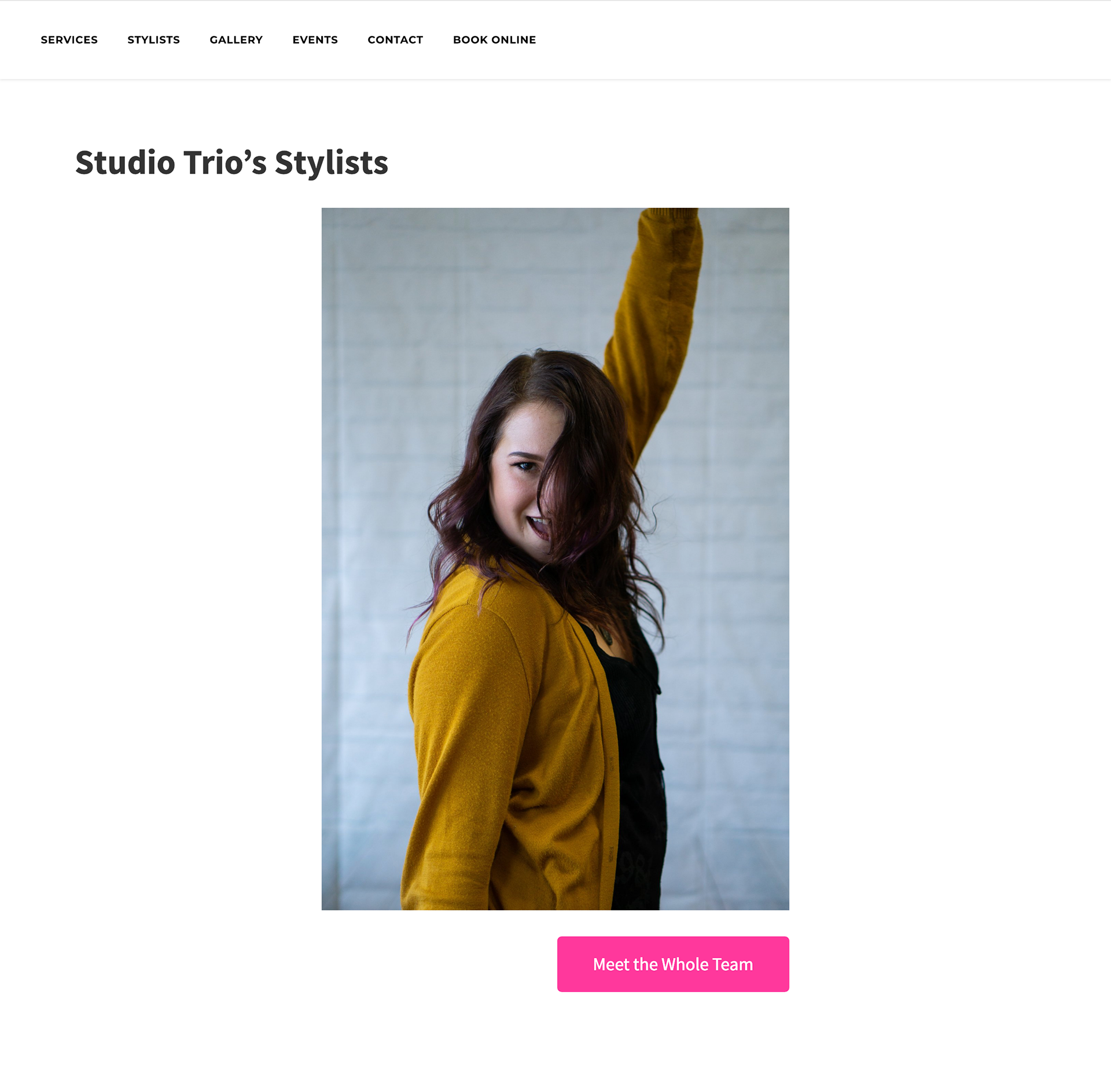Click Book Online in the navigation bar
1111x1092 pixels.
click(x=494, y=40)
